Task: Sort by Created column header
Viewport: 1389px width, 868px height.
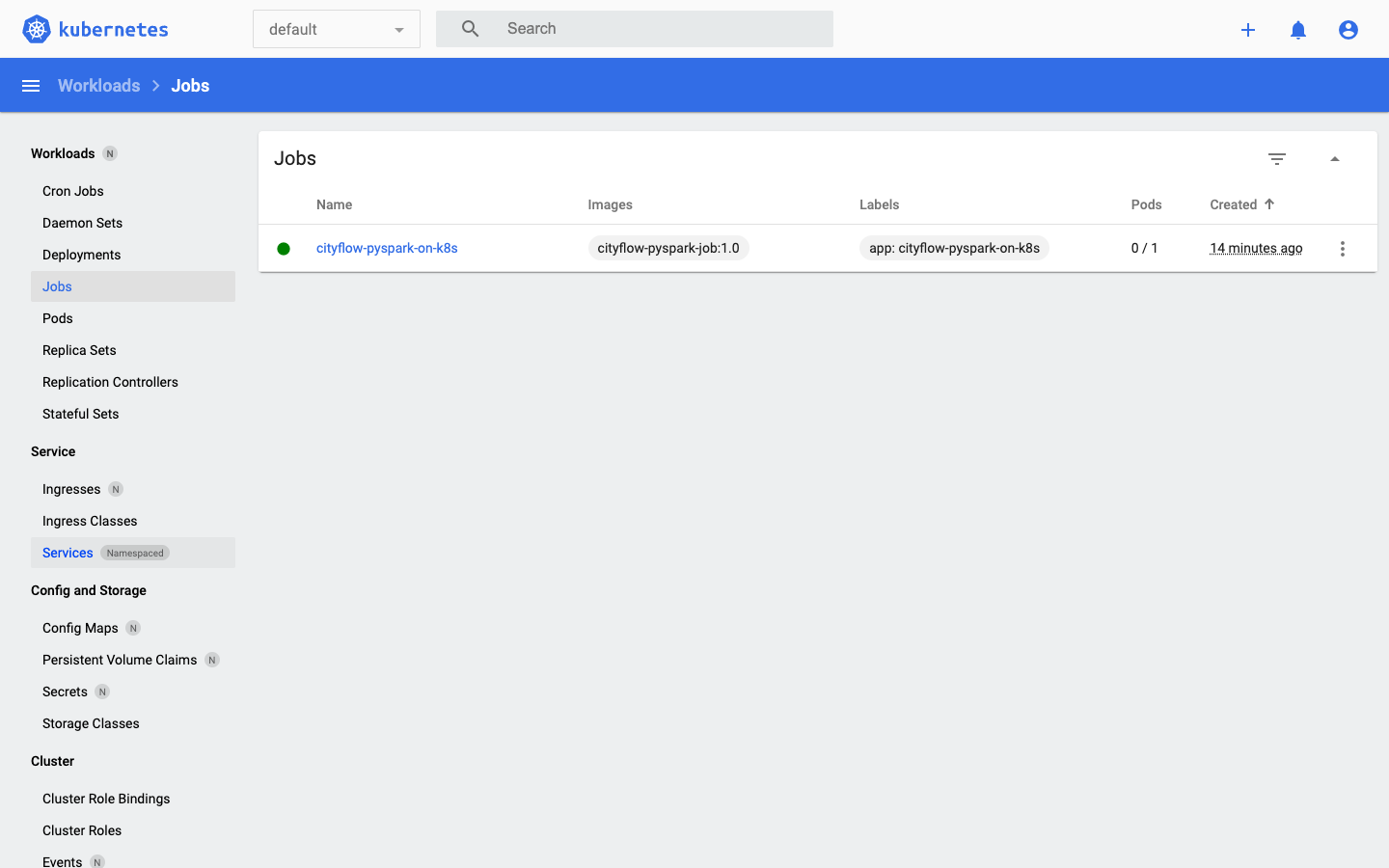Action: click(1234, 204)
